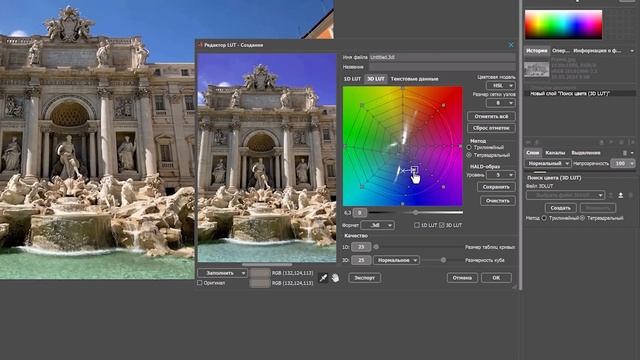Click the Cancel button in LUT editor
The width and height of the screenshot is (640, 360).
point(462,278)
